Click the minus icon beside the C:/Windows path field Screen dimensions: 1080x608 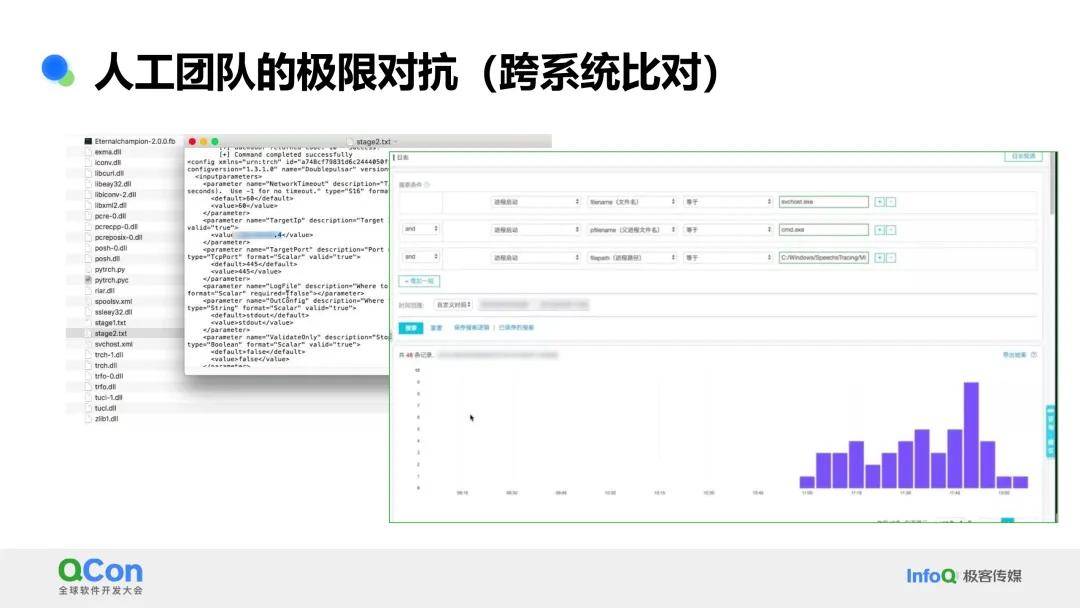tap(891, 258)
